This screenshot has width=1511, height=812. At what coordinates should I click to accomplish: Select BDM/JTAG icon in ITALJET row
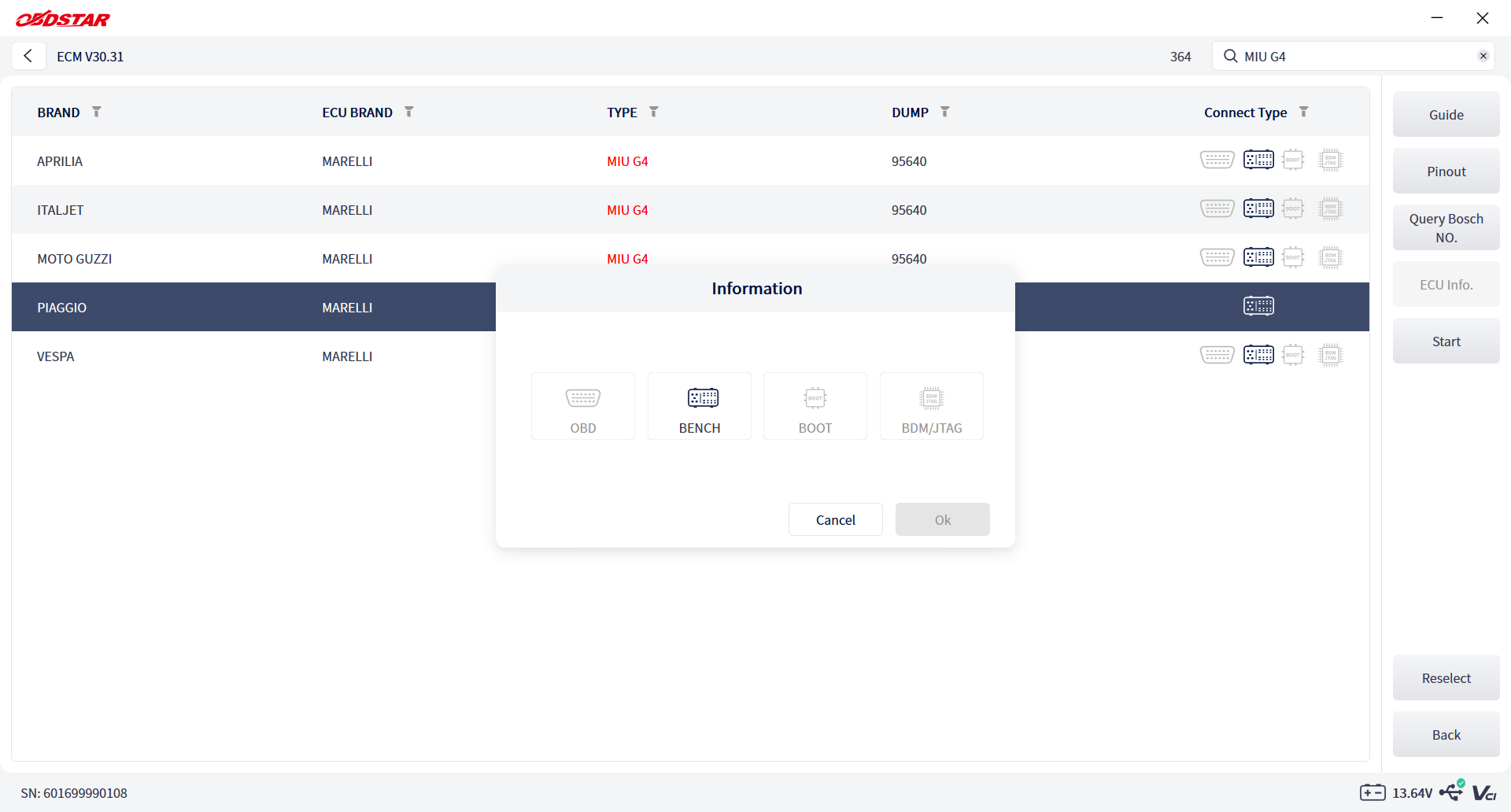point(1331,209)
